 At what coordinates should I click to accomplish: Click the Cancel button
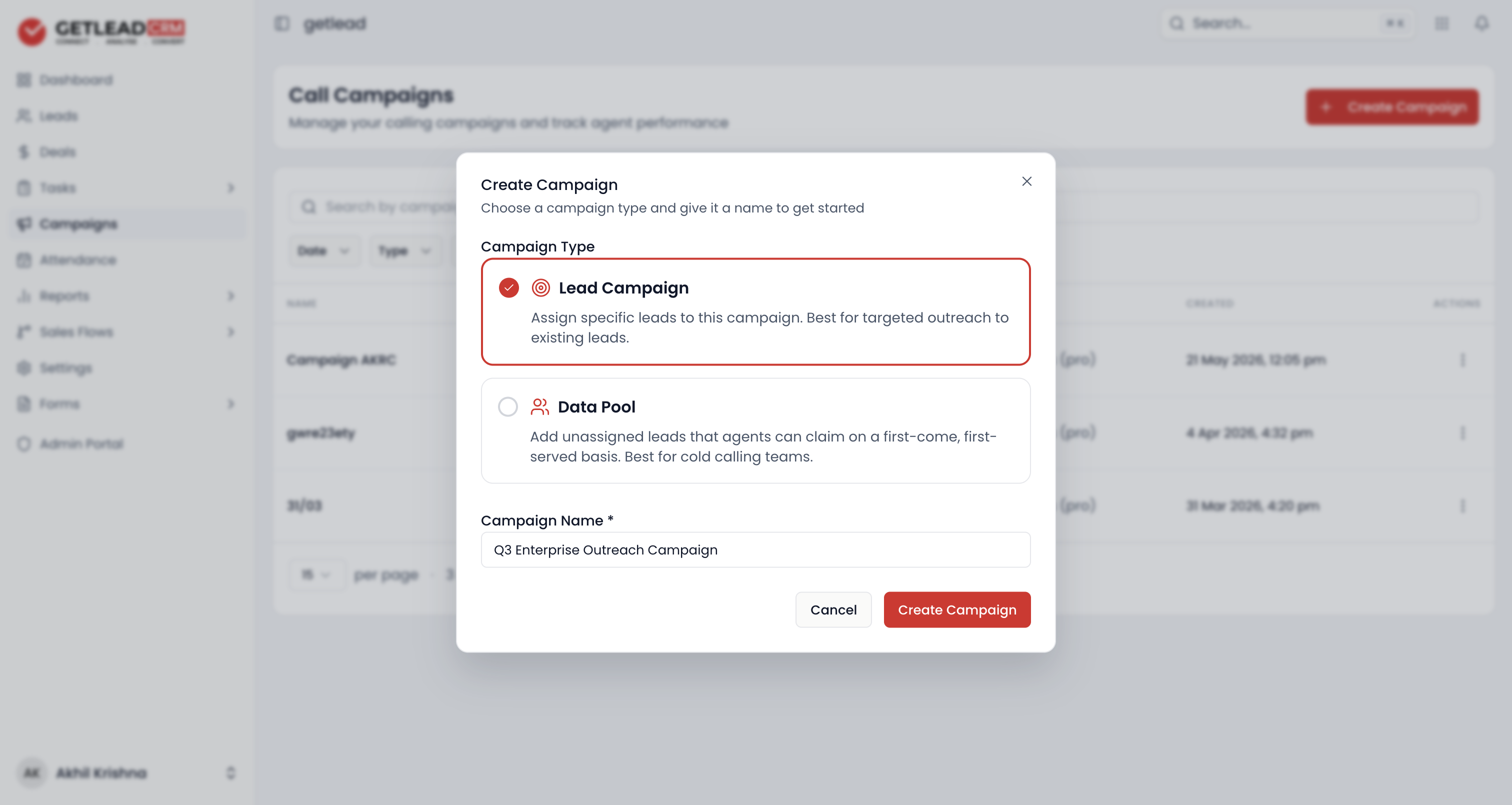pos(833,609)
